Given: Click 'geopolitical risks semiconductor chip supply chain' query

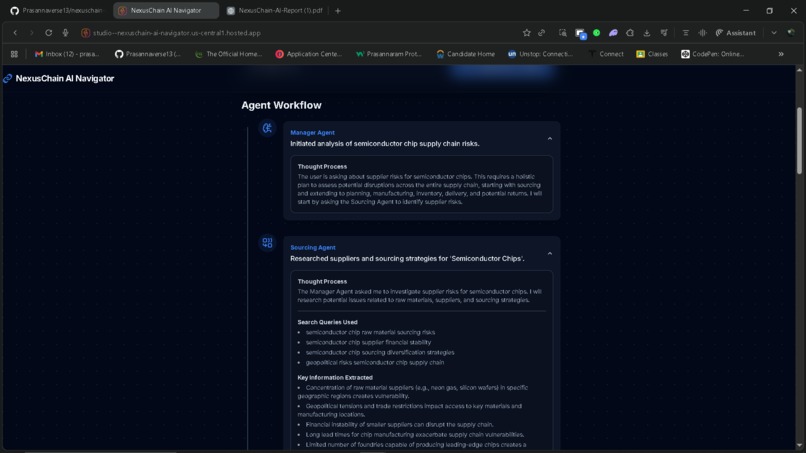Looking at the screenshot, I should coord(375,363).
